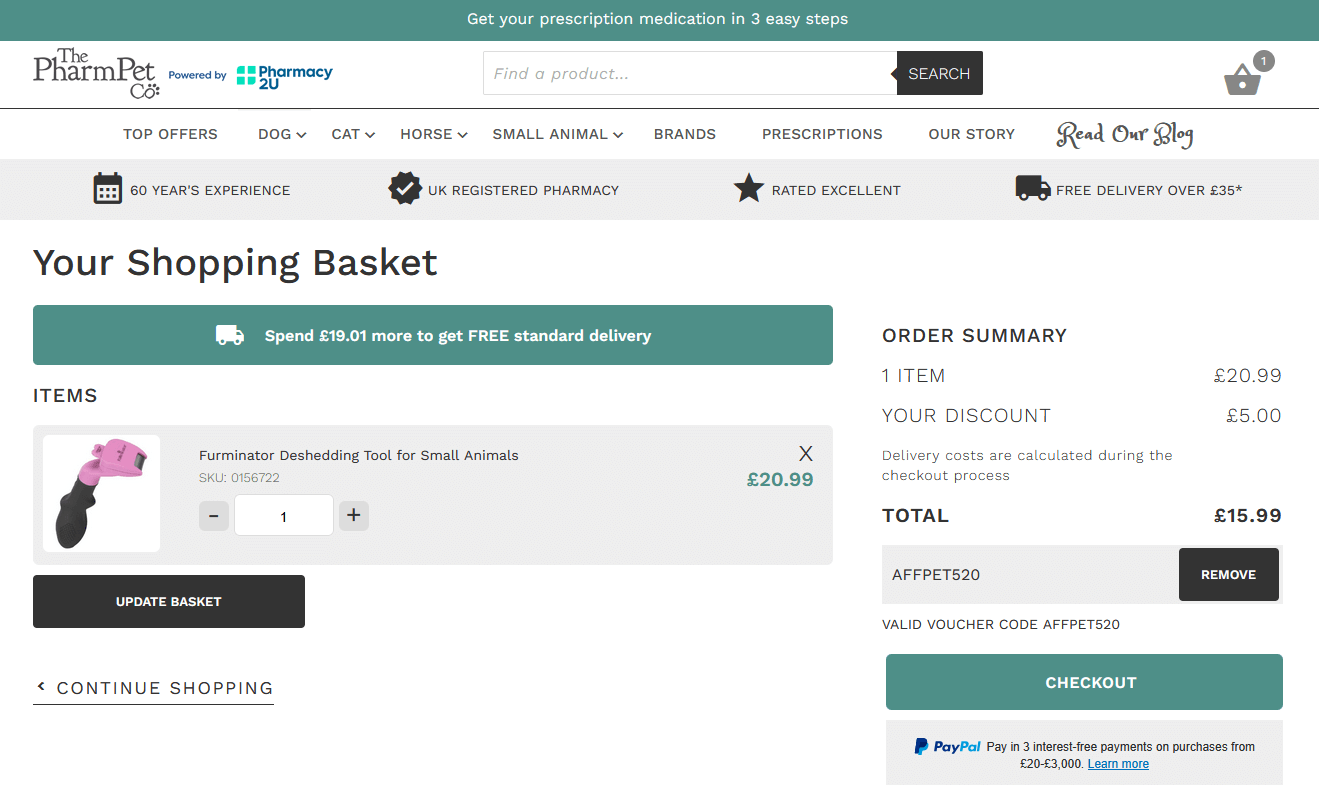Open the Read Our Blog link
Screen dimensions: 1319x803
(1125, 135)
